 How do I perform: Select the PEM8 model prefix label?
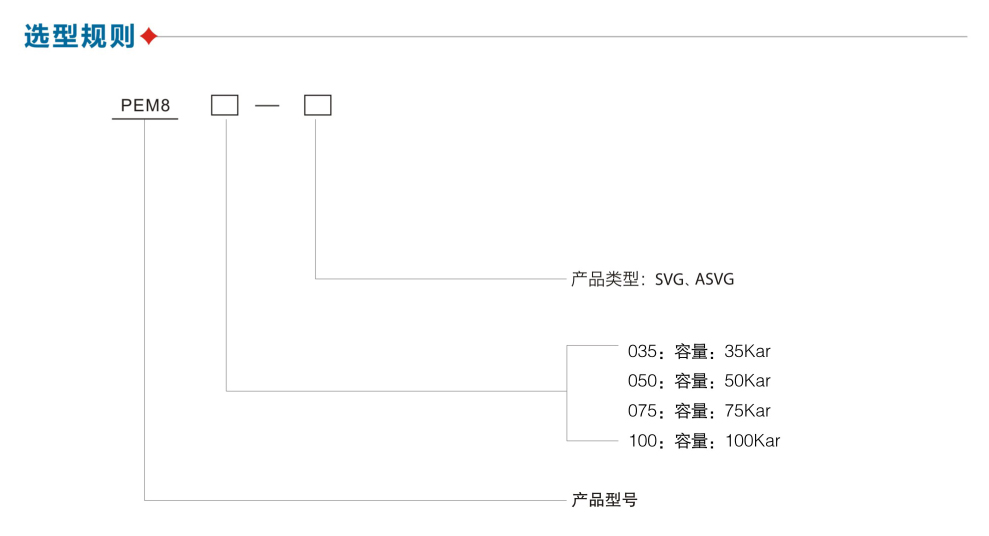(x=145, y=105)
